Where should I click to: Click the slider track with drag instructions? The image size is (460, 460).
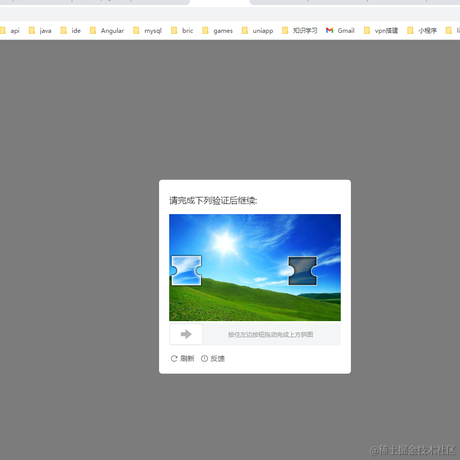point(255,334)
